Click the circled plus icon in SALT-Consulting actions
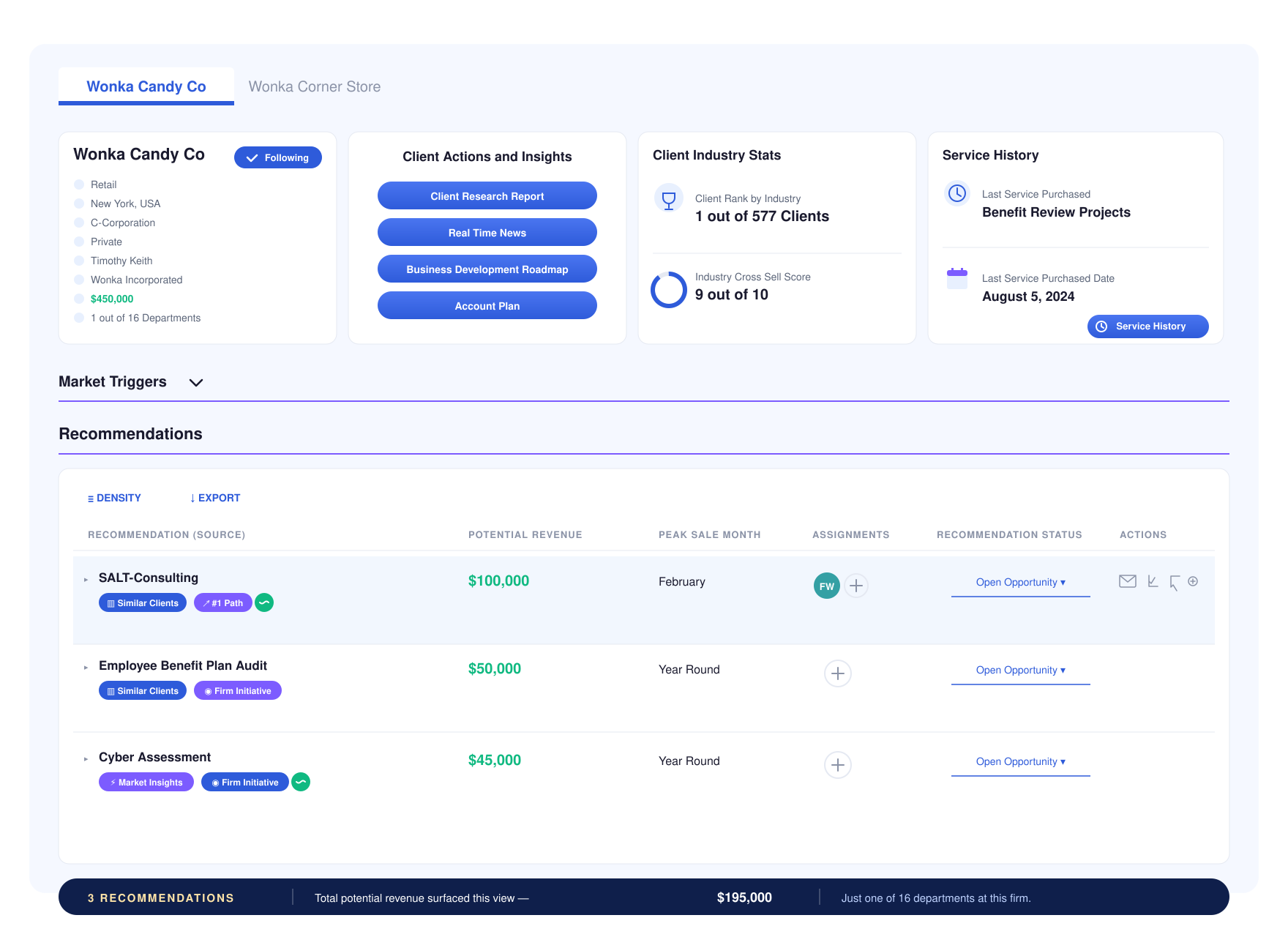 pos(1193,581)
